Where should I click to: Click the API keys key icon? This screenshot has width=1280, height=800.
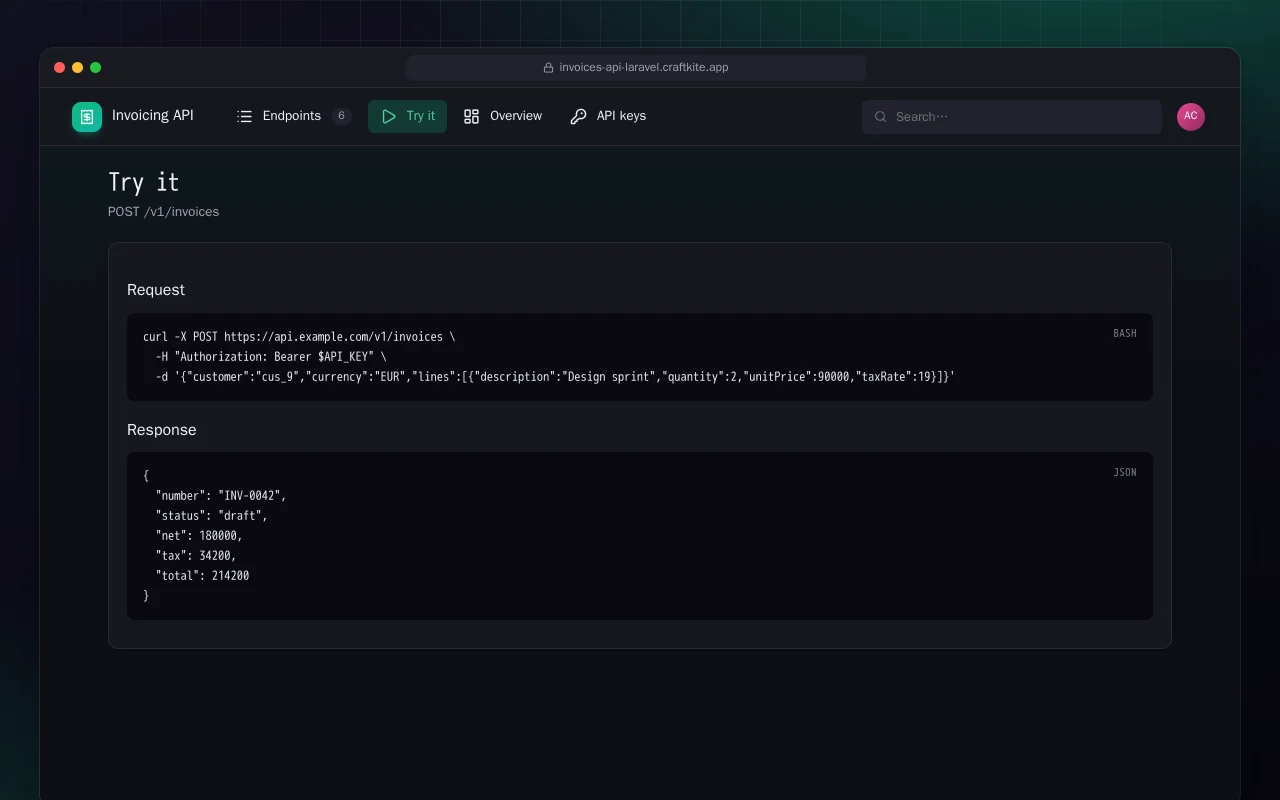[x=578, y=116]
